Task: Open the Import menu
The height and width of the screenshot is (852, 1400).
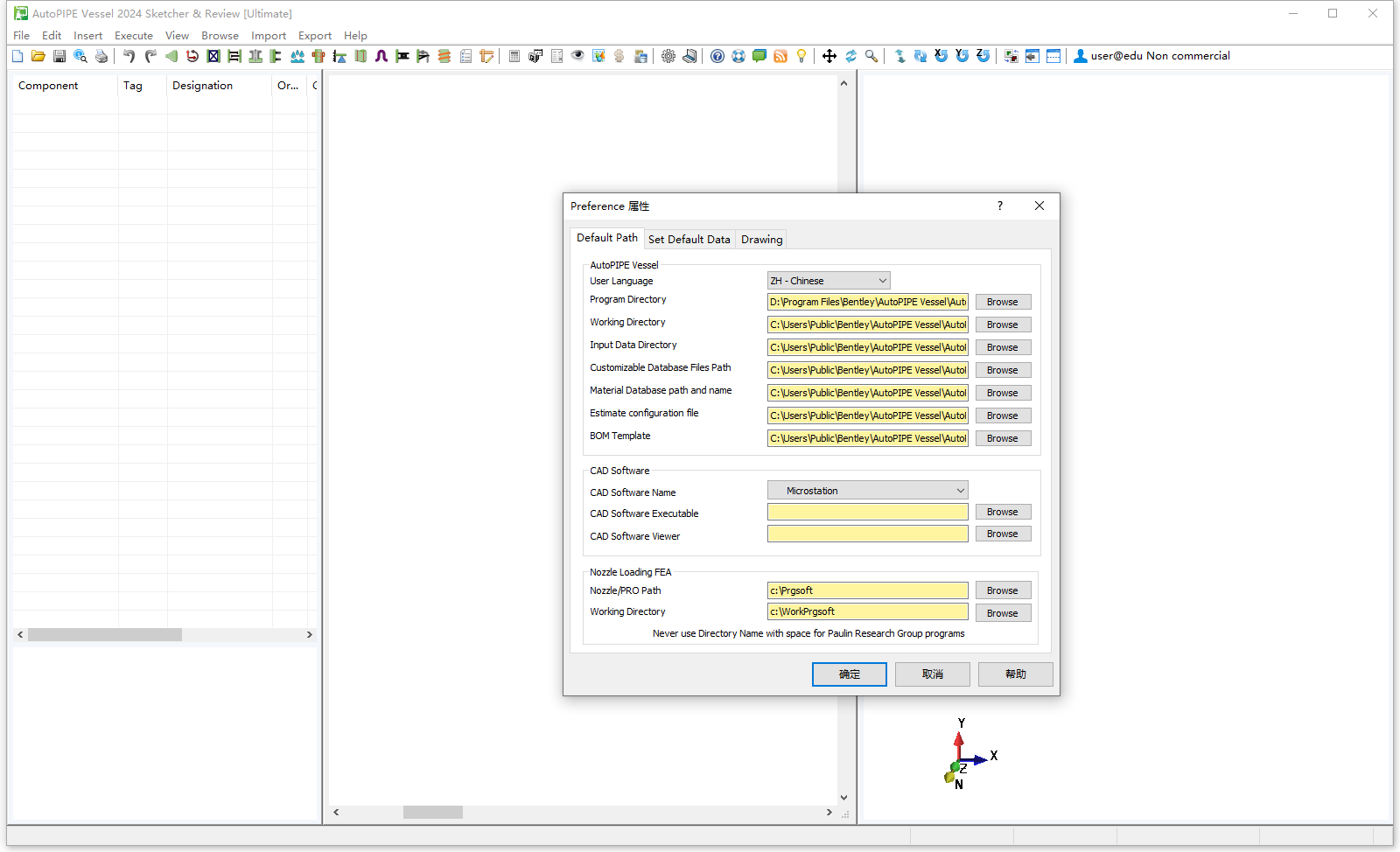Action: [269, 36]
